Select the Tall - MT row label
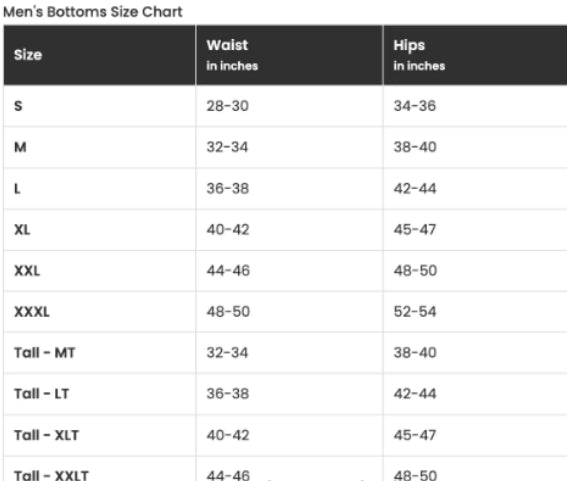The width and height of the screenshot is (567, 481). pyautogui.click(x=44, y=353)
